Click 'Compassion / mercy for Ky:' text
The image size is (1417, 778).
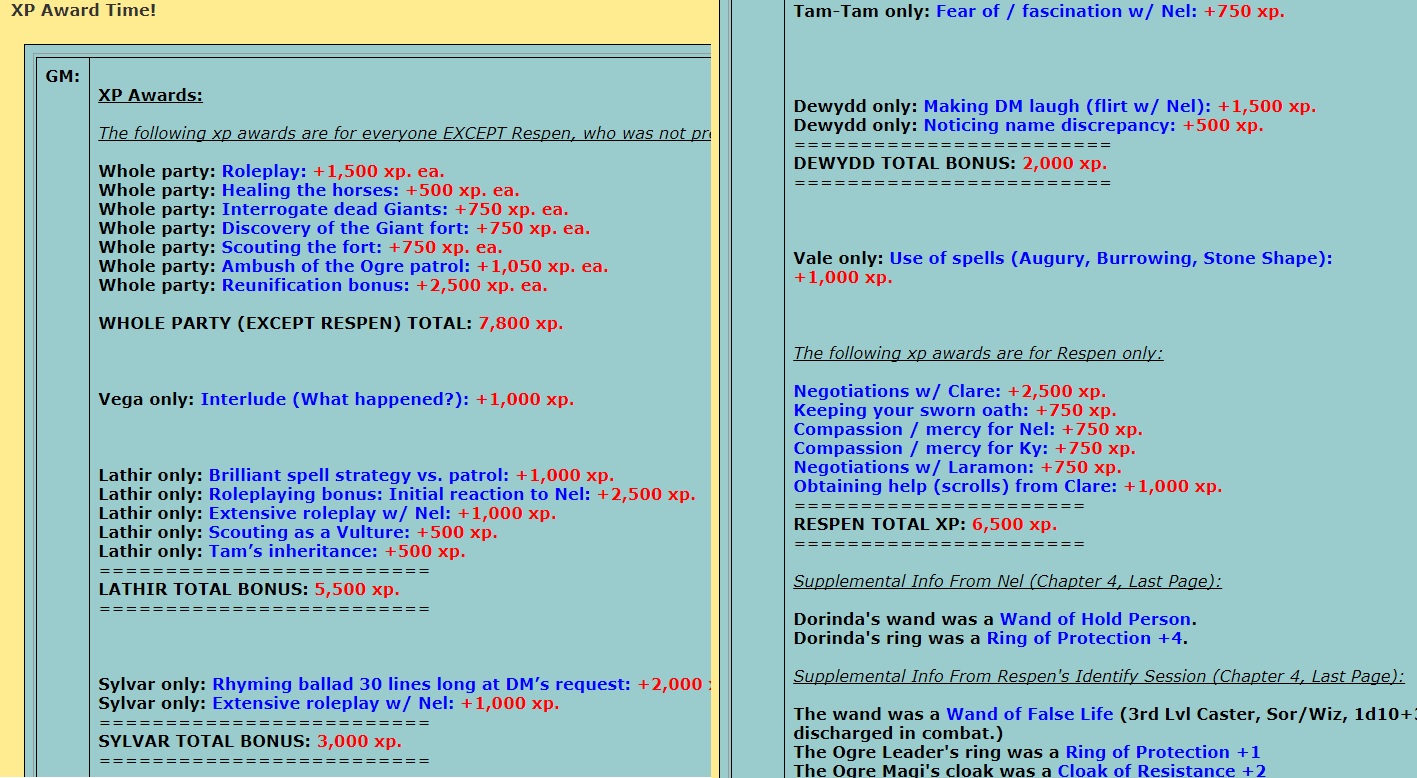tap(921, 449)
